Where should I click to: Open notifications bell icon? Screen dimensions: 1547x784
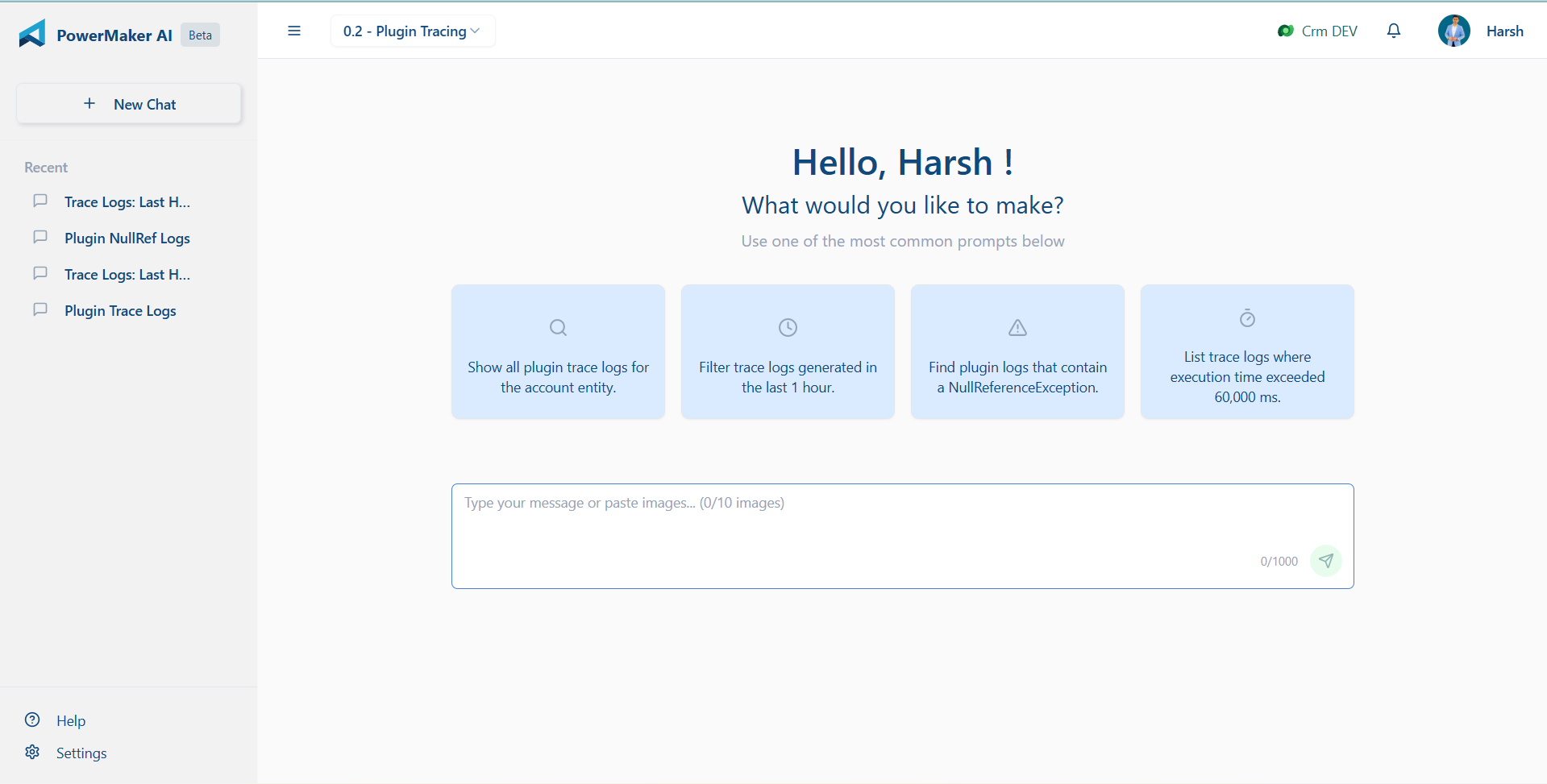(1393, 31)
